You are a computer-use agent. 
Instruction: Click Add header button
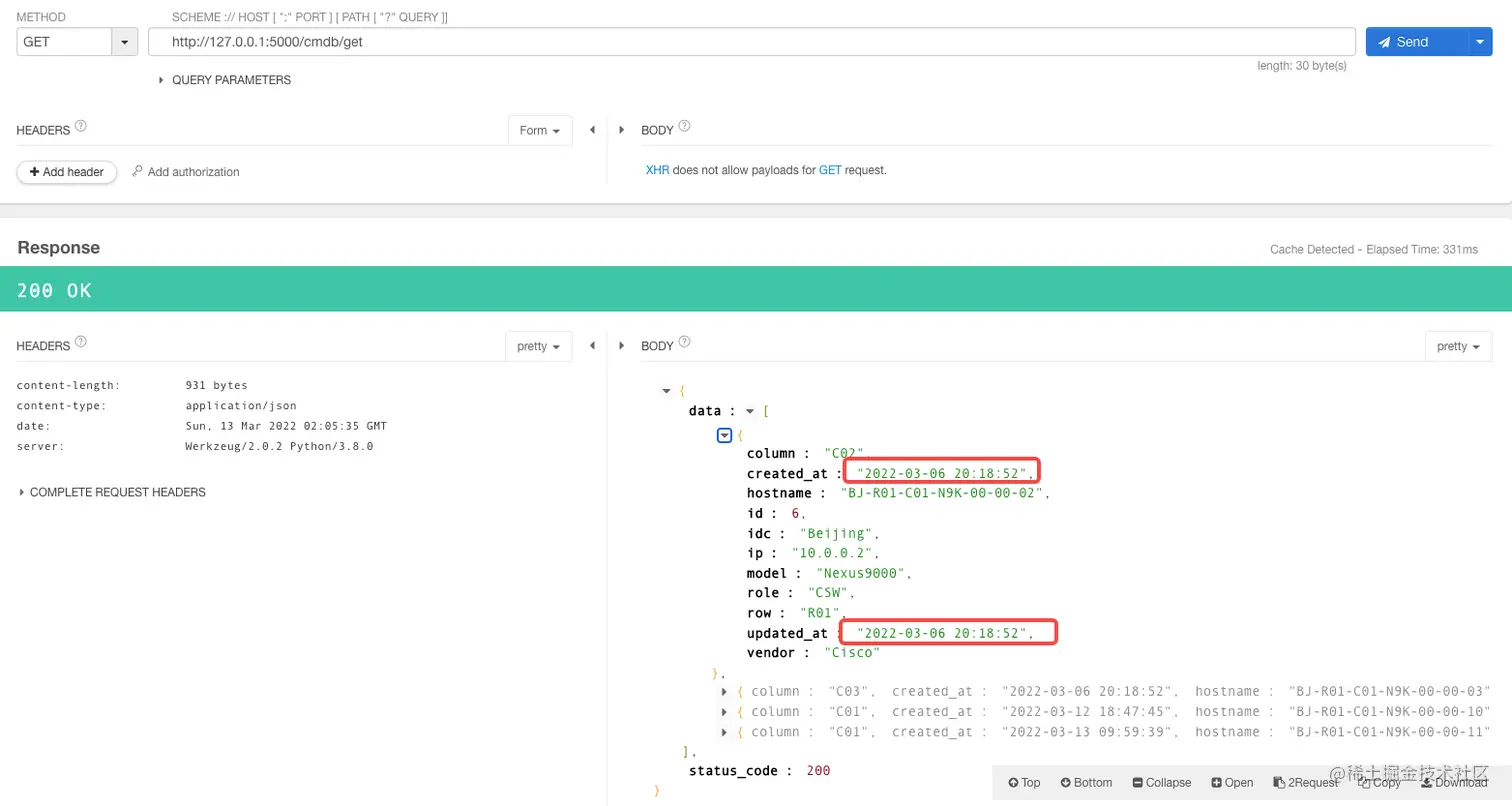(x=67, y=172)
